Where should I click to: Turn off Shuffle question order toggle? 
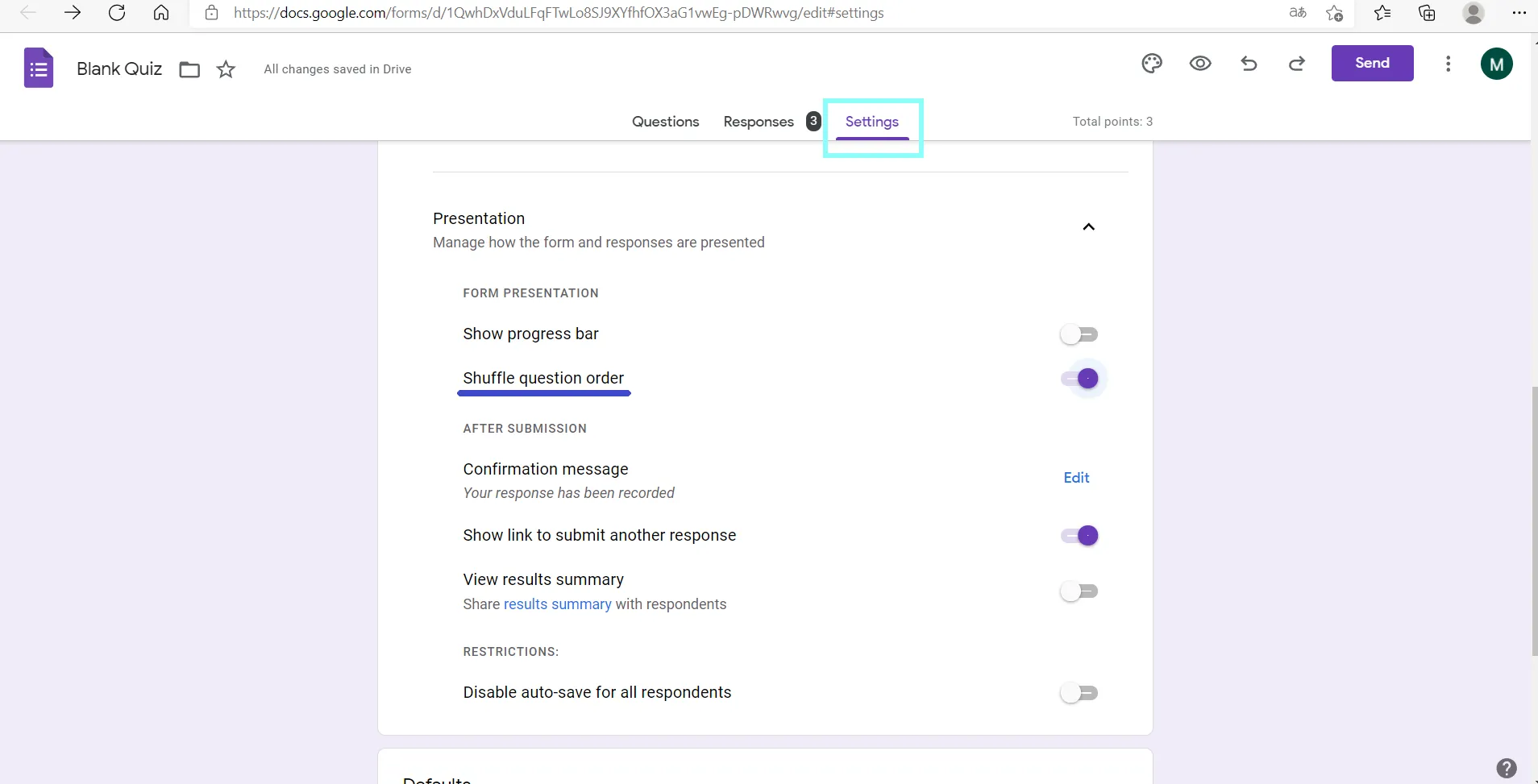coord(1080,379)
